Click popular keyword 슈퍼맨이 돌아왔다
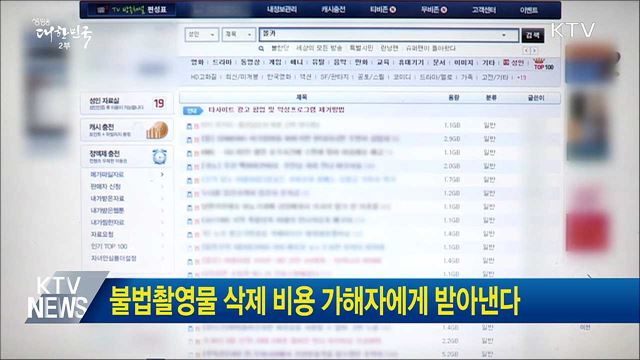 pos(431,48)
